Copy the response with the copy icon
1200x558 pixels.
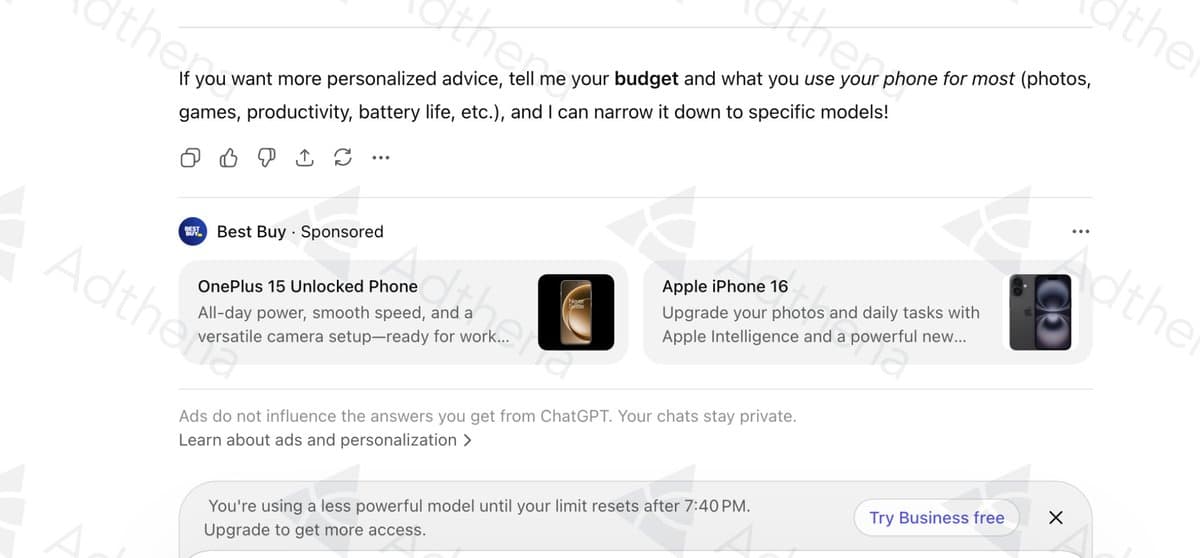(190, 158)
